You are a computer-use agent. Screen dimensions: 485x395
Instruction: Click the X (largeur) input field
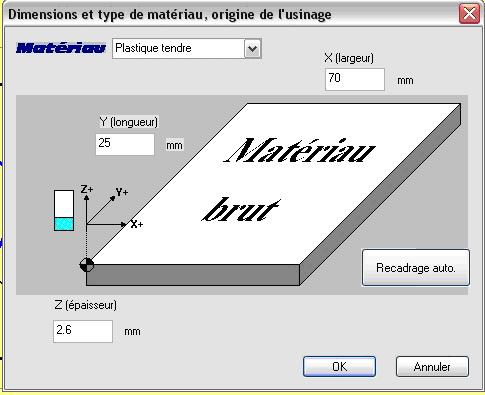[355, 79]
